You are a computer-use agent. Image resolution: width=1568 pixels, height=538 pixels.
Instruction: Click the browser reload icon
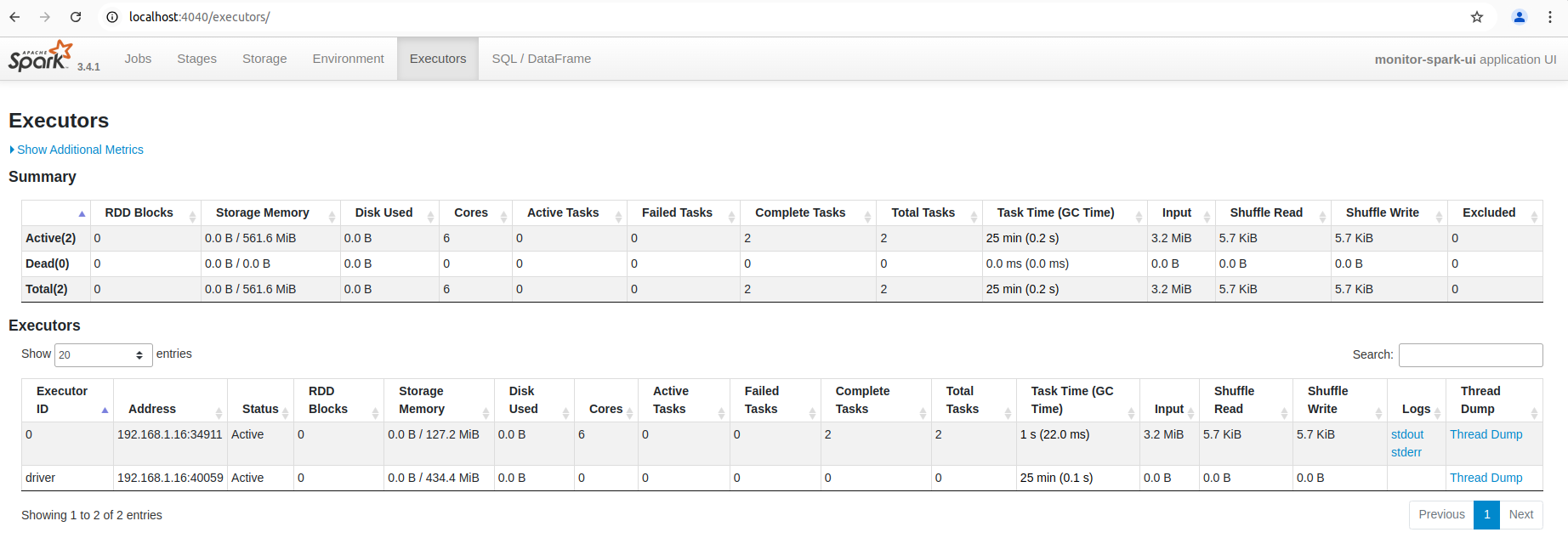[76, 17]
